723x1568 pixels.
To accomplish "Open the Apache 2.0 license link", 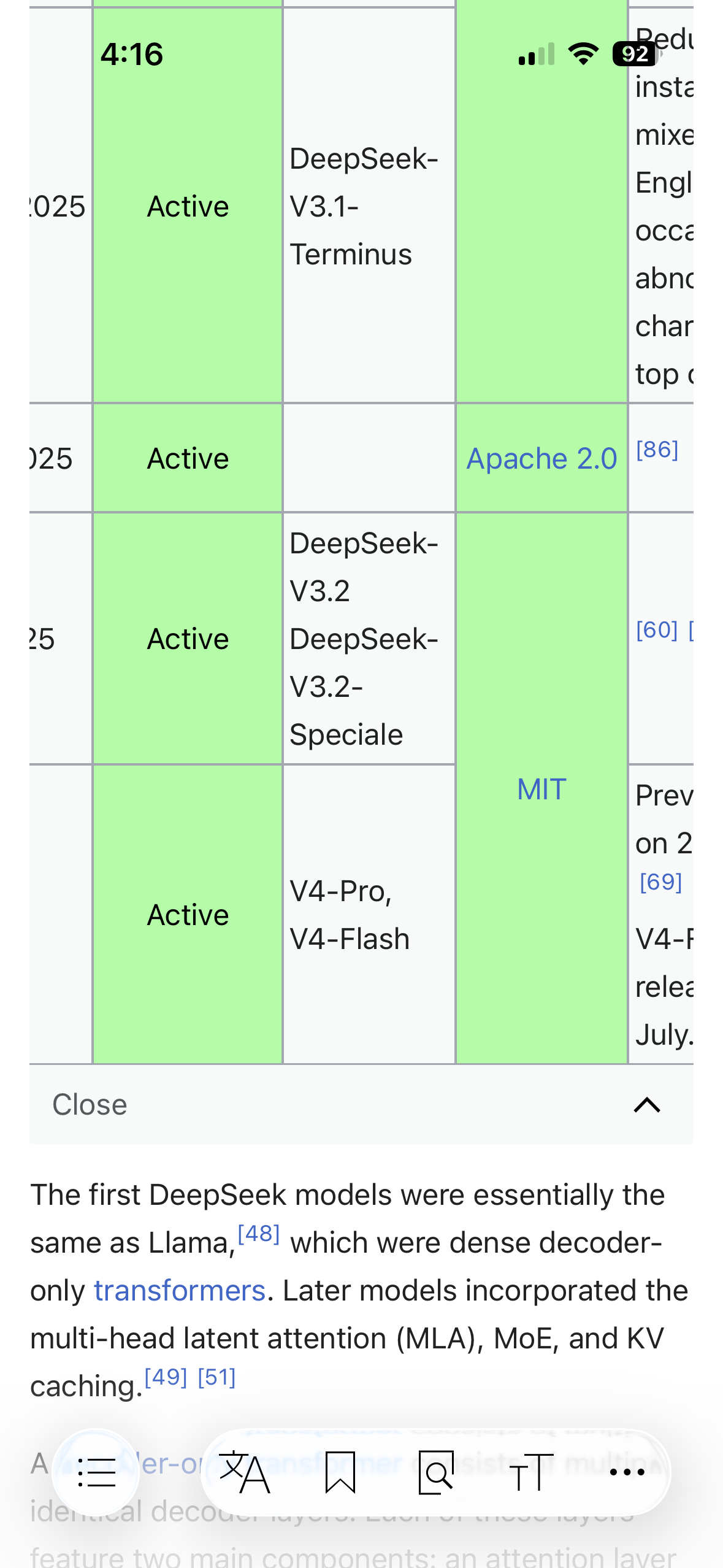I will point(541,458).
